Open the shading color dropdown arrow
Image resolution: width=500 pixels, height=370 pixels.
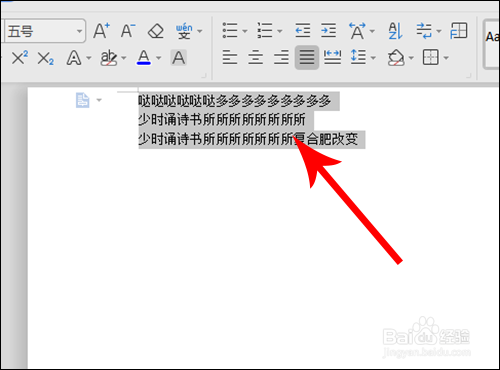pyautogui.click(x=411, y=58)
